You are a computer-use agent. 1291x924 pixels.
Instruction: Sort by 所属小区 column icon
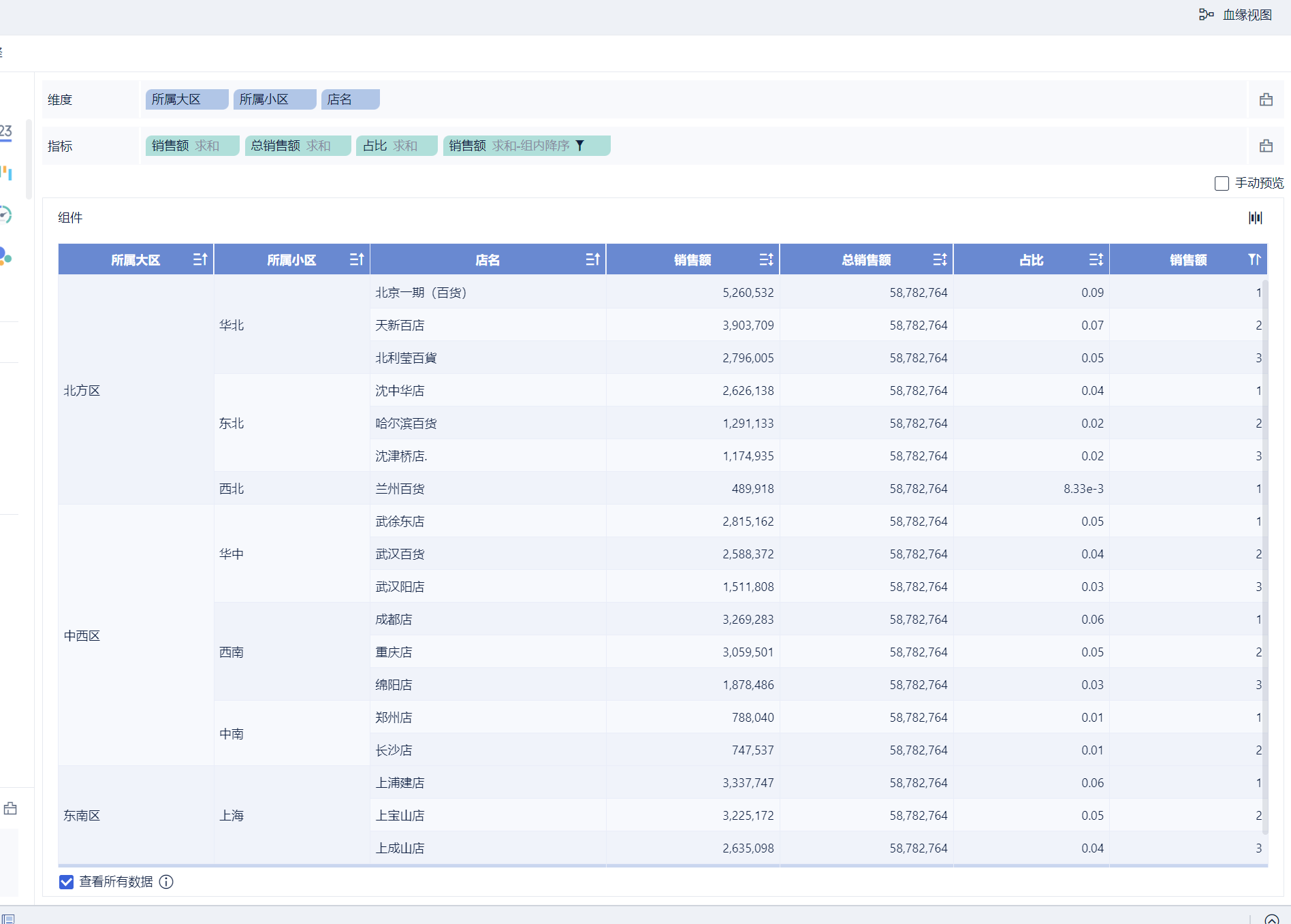click(357, 259)
